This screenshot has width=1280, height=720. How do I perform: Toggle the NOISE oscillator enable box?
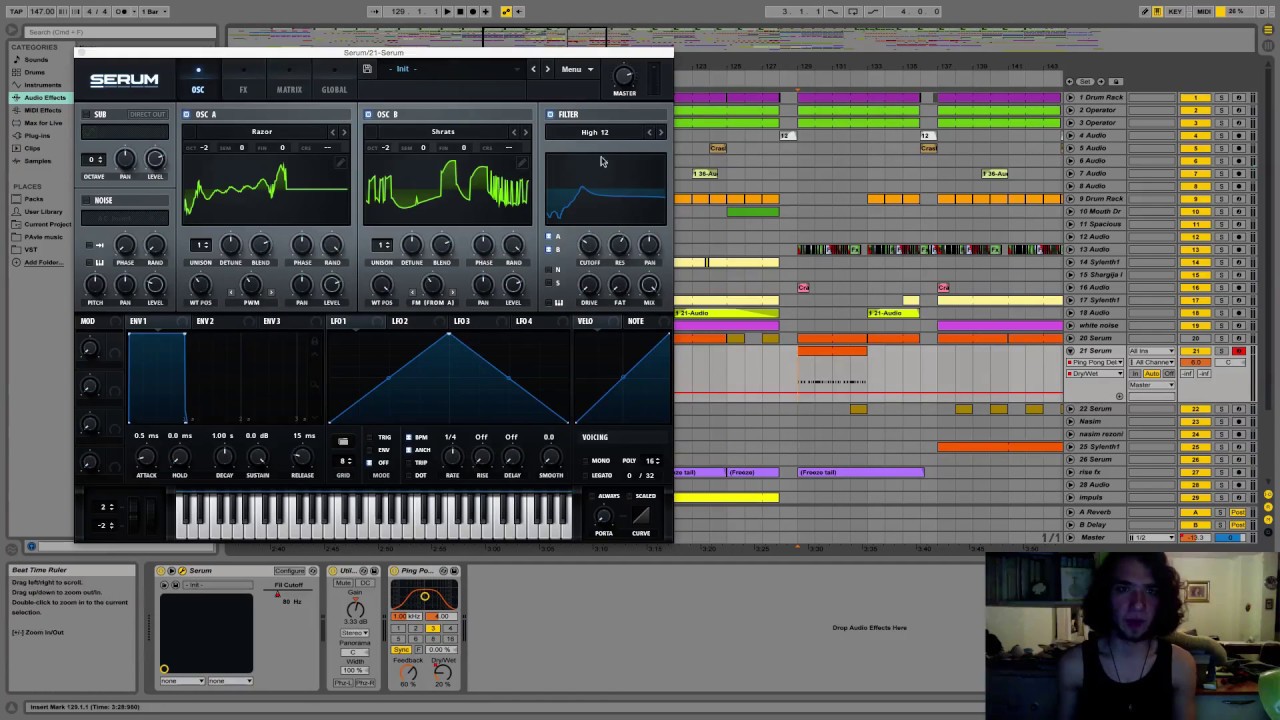point(87,200)
